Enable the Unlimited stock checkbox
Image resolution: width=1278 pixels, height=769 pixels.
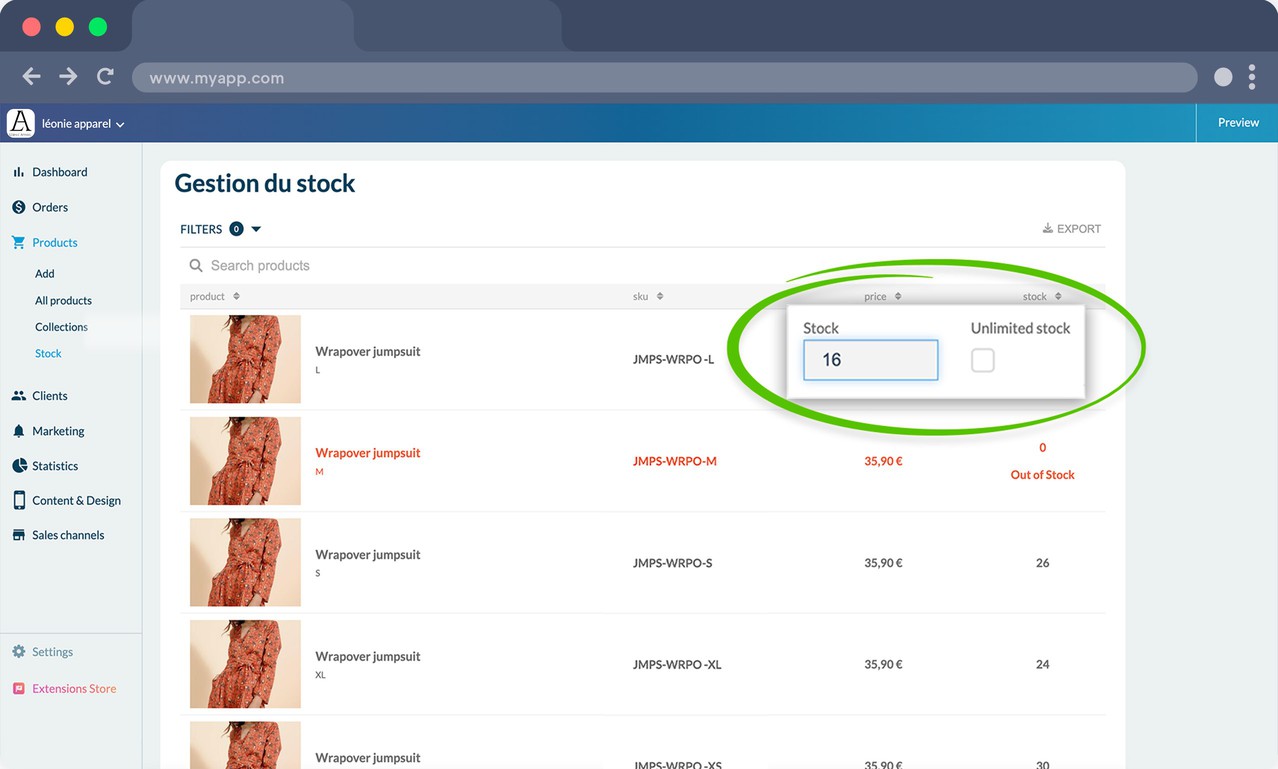coord(983,360)
